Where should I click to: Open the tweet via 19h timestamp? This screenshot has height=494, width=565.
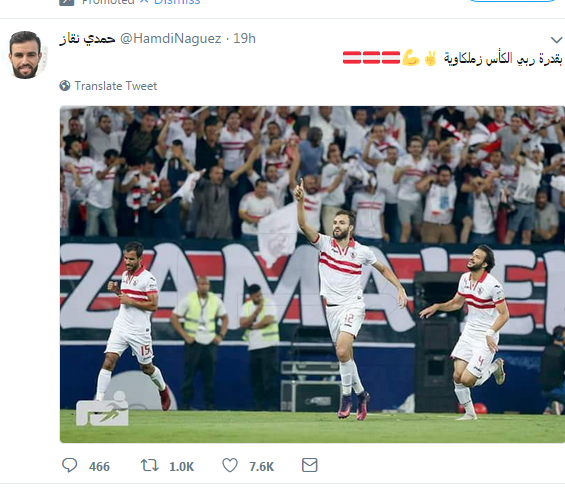coord(244,39)
